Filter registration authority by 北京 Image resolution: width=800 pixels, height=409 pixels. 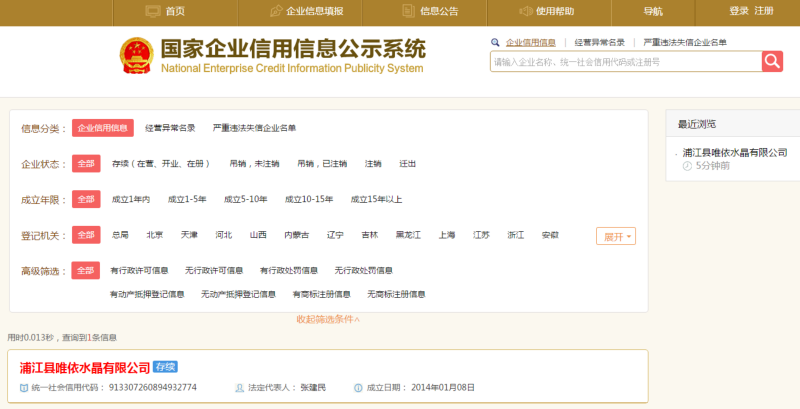click(x=155, y=235)
